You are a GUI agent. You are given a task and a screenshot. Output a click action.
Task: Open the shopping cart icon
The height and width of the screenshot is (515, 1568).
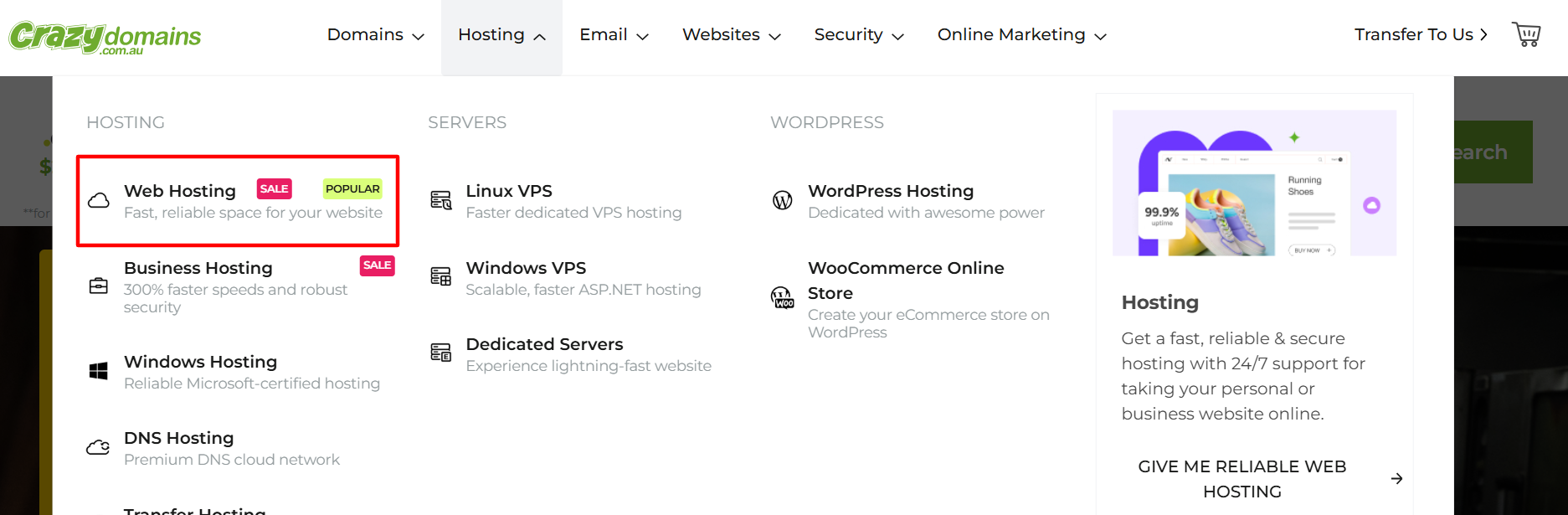tap(1526, 34)
